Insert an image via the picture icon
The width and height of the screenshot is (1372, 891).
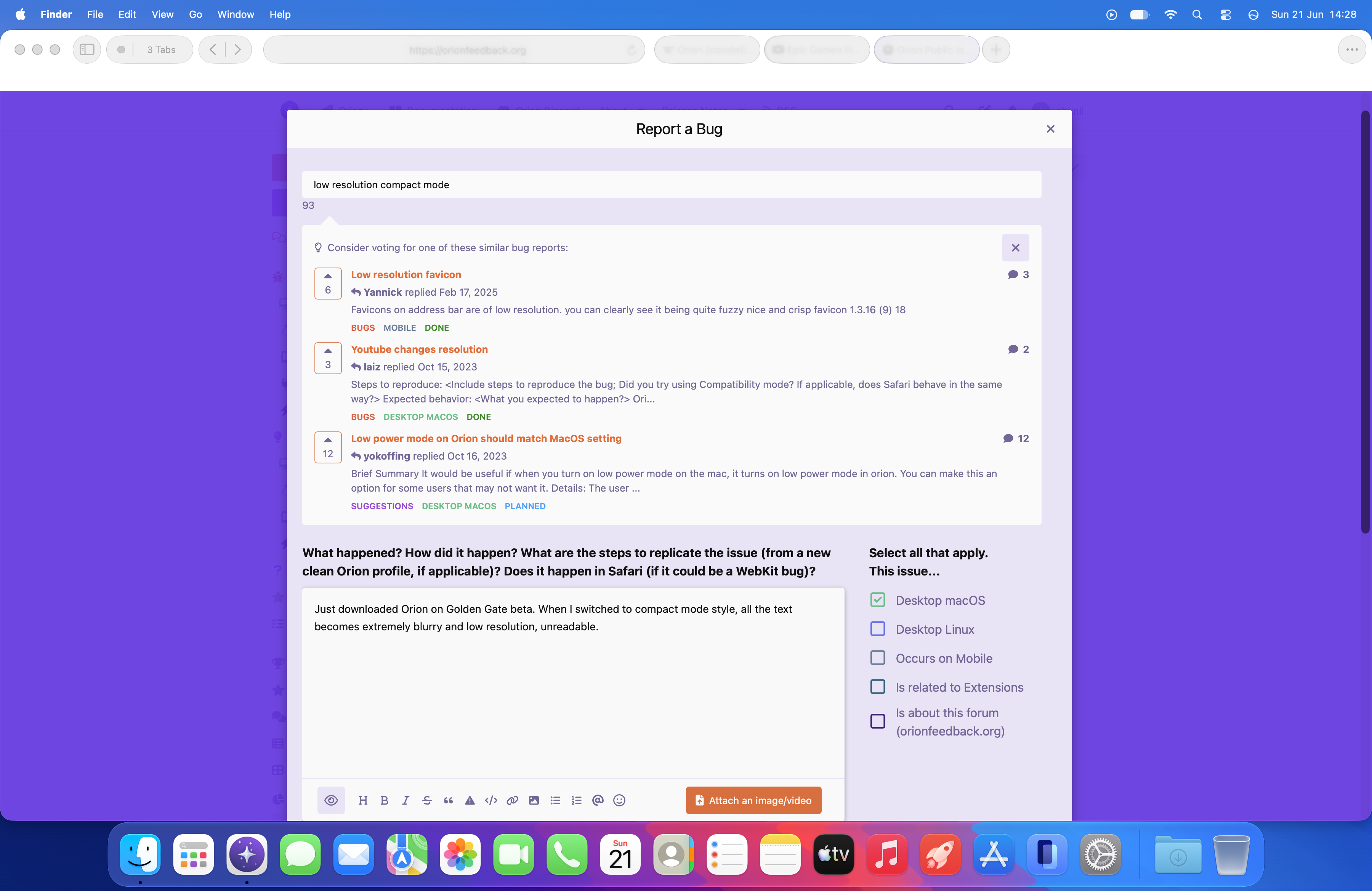point(534,800)
